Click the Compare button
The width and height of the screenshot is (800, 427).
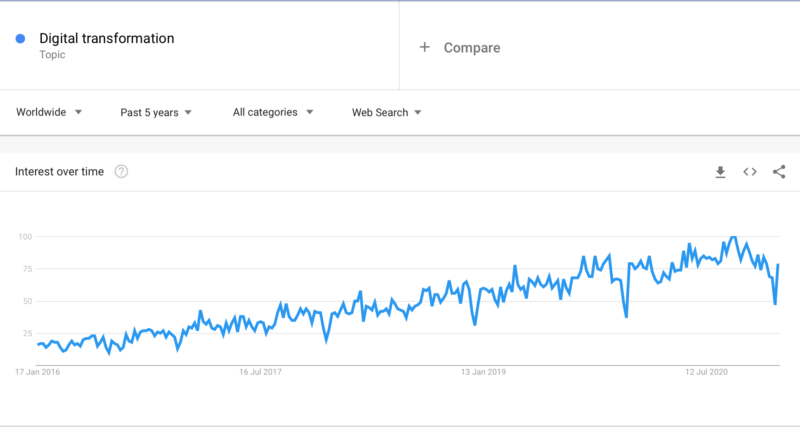[471, 47]
